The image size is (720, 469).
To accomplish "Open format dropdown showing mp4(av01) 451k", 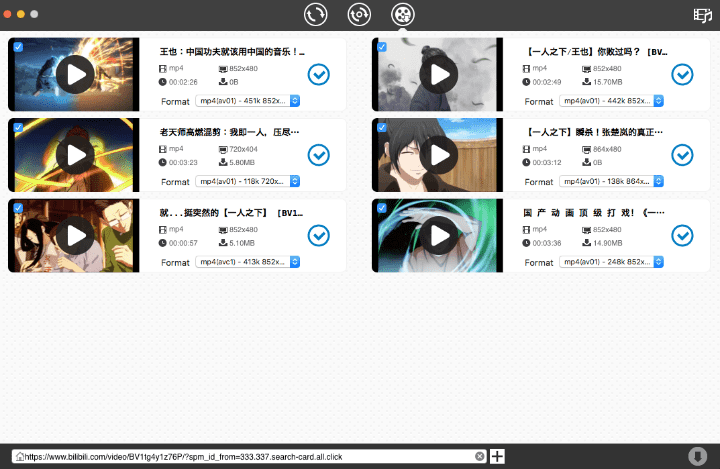I will pyautogui.click(x=248, y=101).
